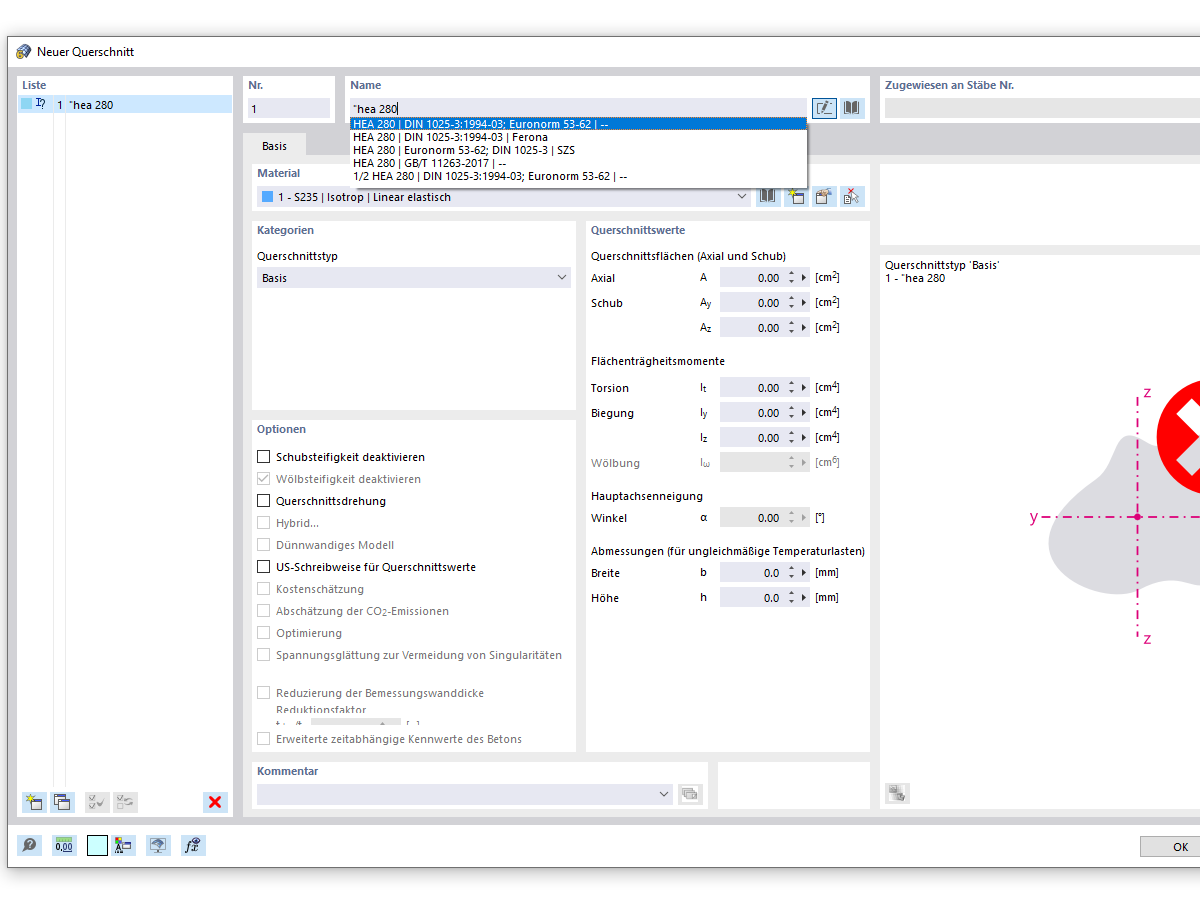Switch to the Basis tab
This screenshot has width=1200, height=900.
[x=274, y=146]
